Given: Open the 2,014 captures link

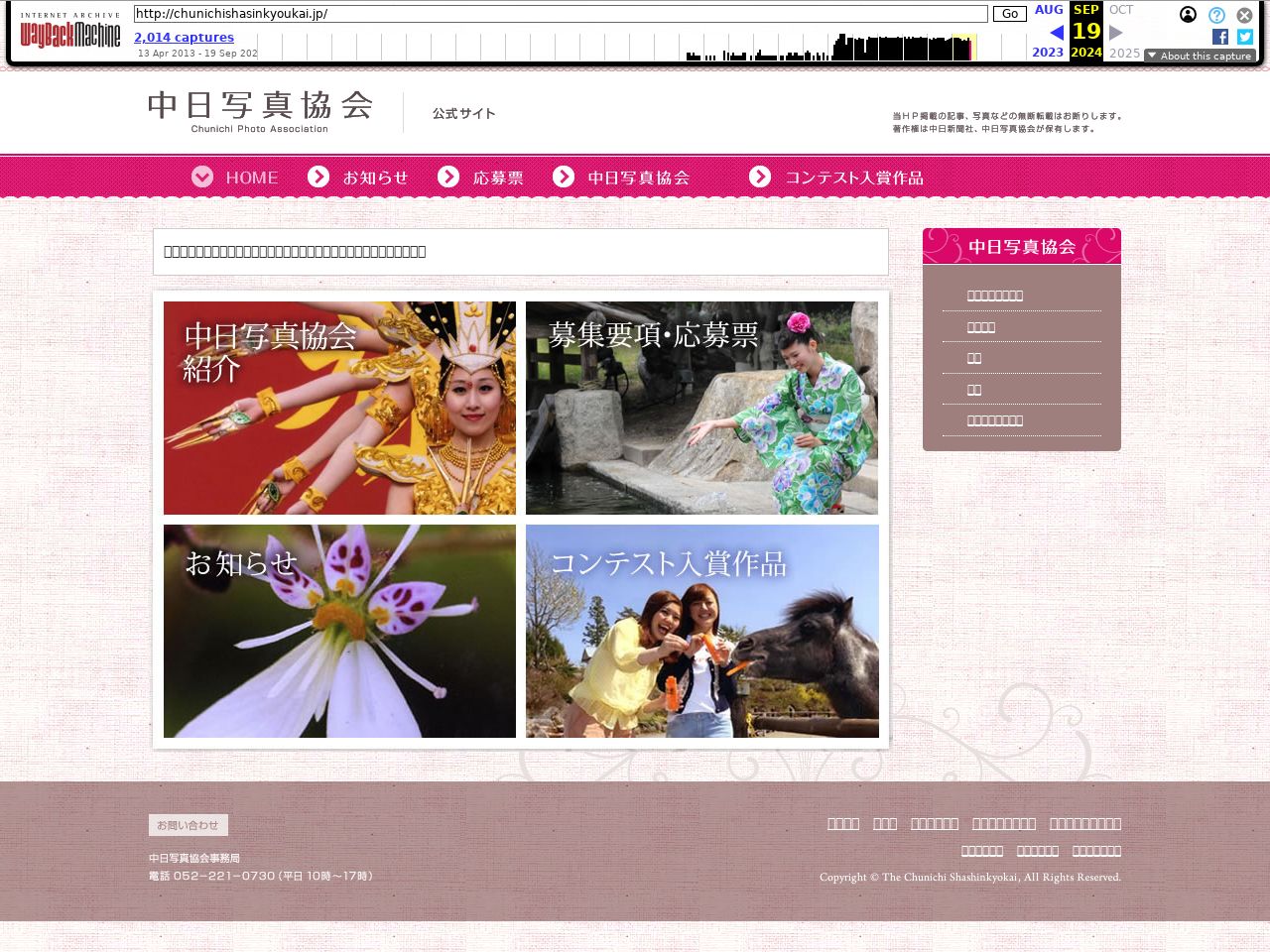Looking at the screenshot, I should [184, 38].
